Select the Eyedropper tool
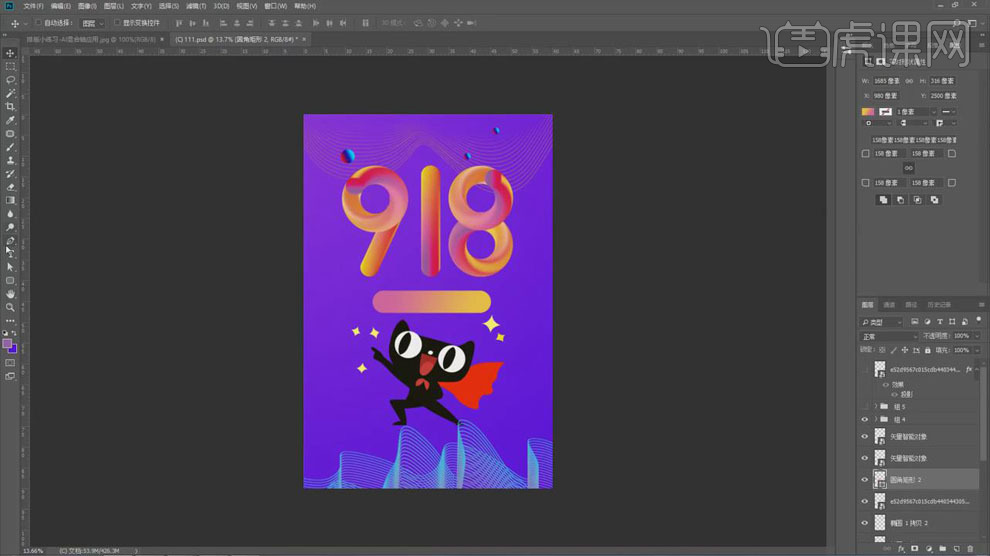The height and width of the screenshot is (556, 990). [10, 120]
